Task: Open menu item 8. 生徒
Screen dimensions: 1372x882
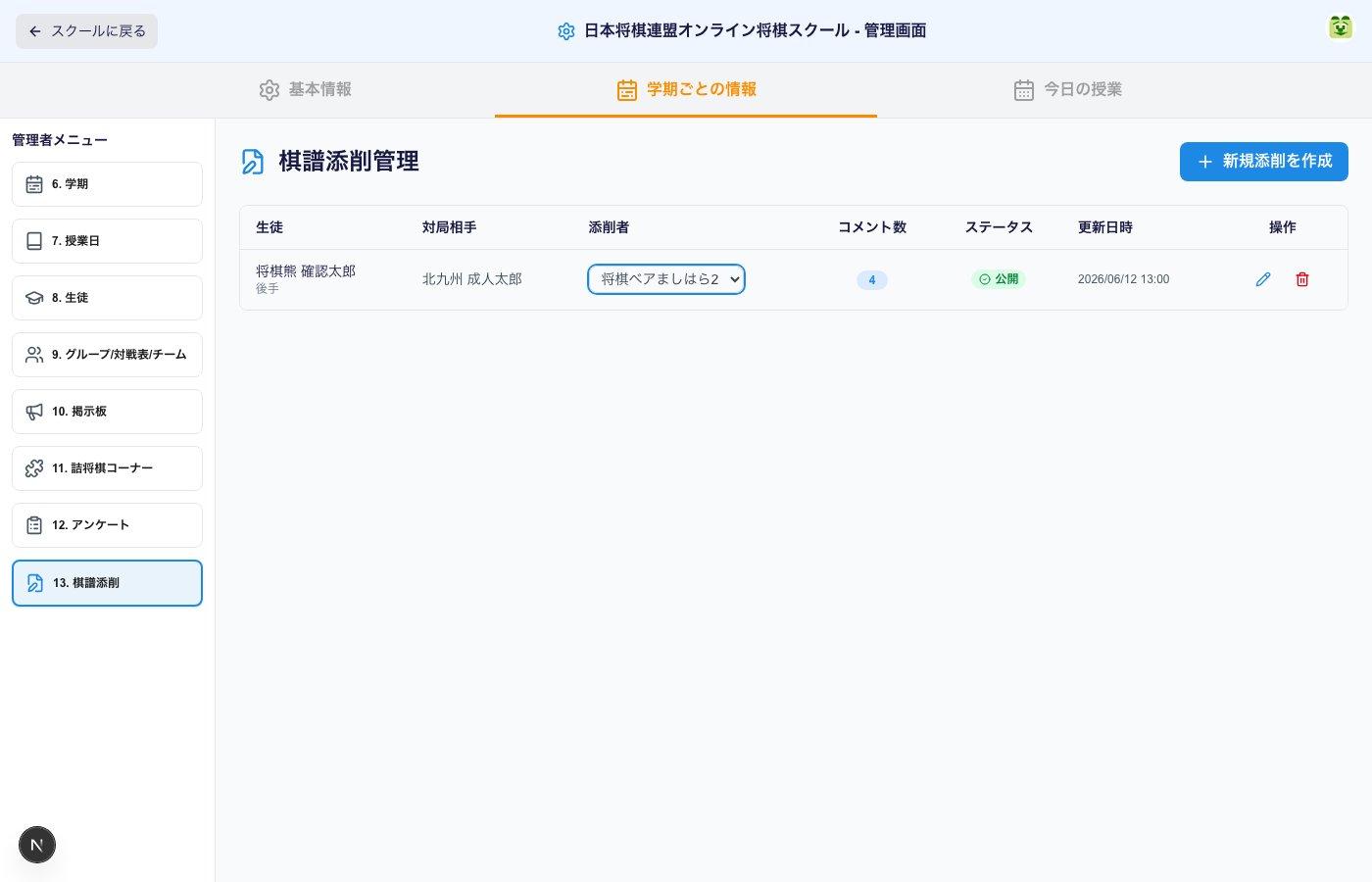Action: click(x=107, y=298)
